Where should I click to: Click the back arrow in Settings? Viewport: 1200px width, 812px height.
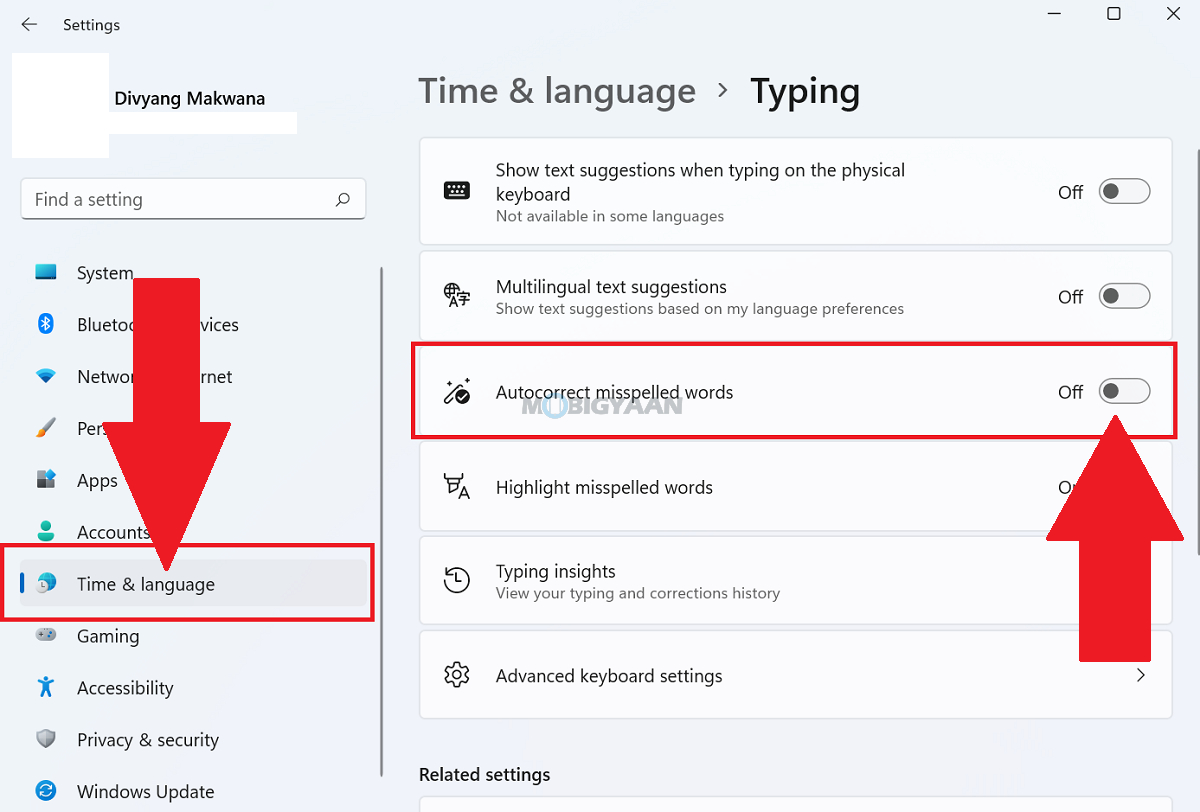(x=28, y=24)
